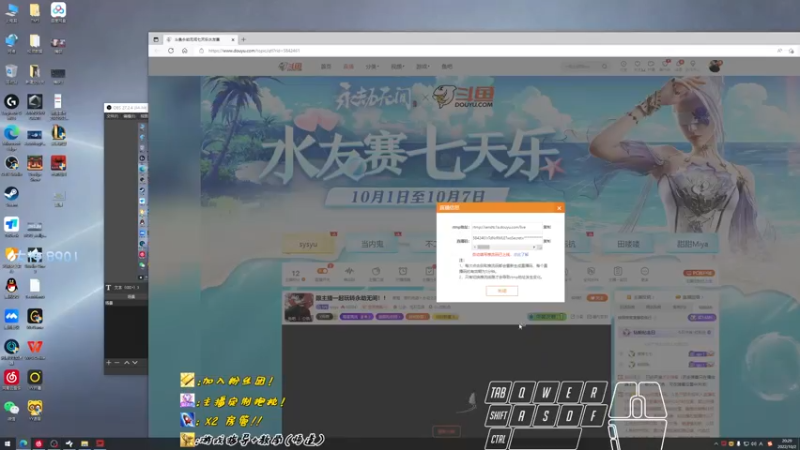Screen dimensions: 800x450
Task: Launch OBS Studio desktop shortcut
Action: [x=11, y=164]
